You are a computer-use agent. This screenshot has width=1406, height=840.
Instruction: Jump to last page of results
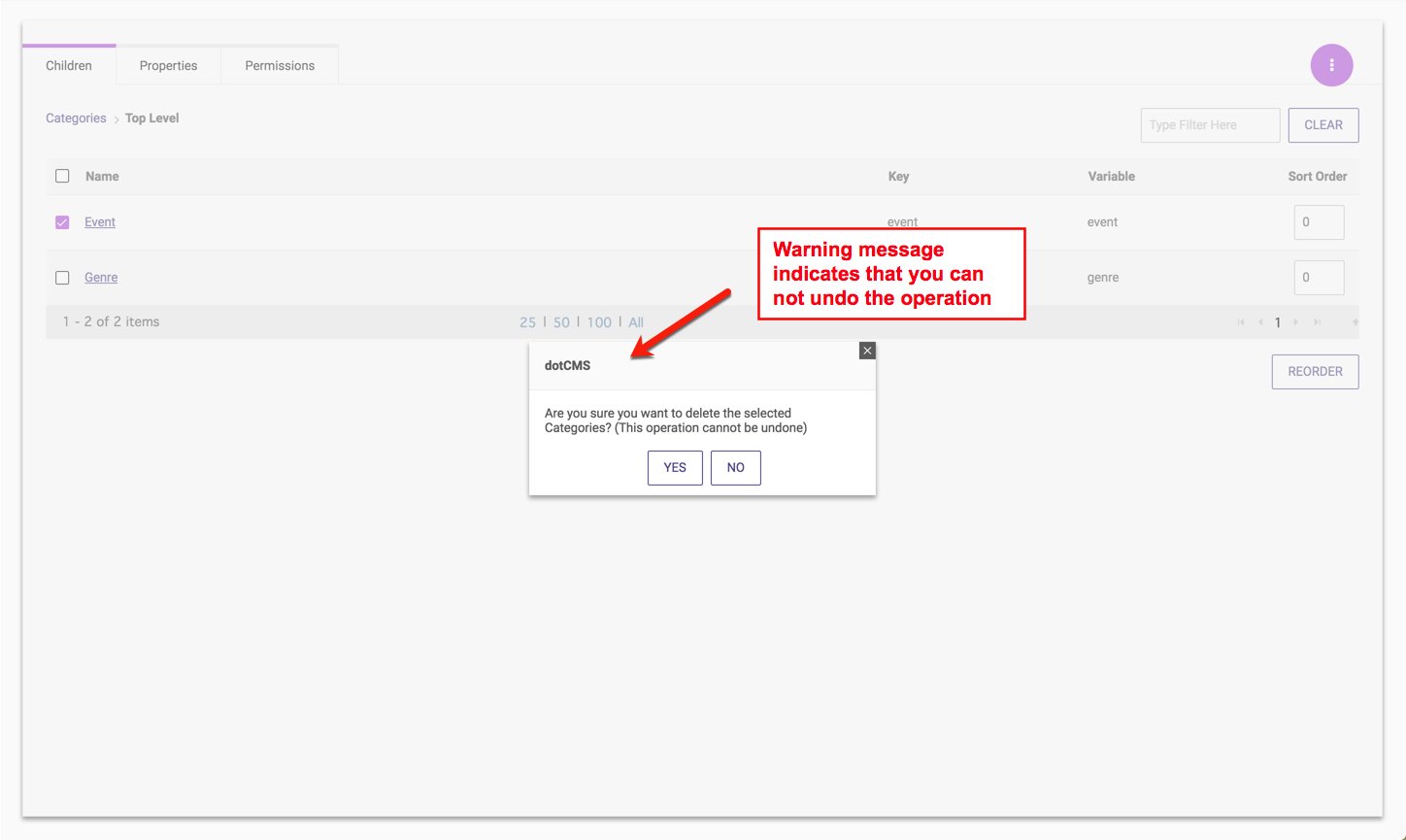[1317, 322]
